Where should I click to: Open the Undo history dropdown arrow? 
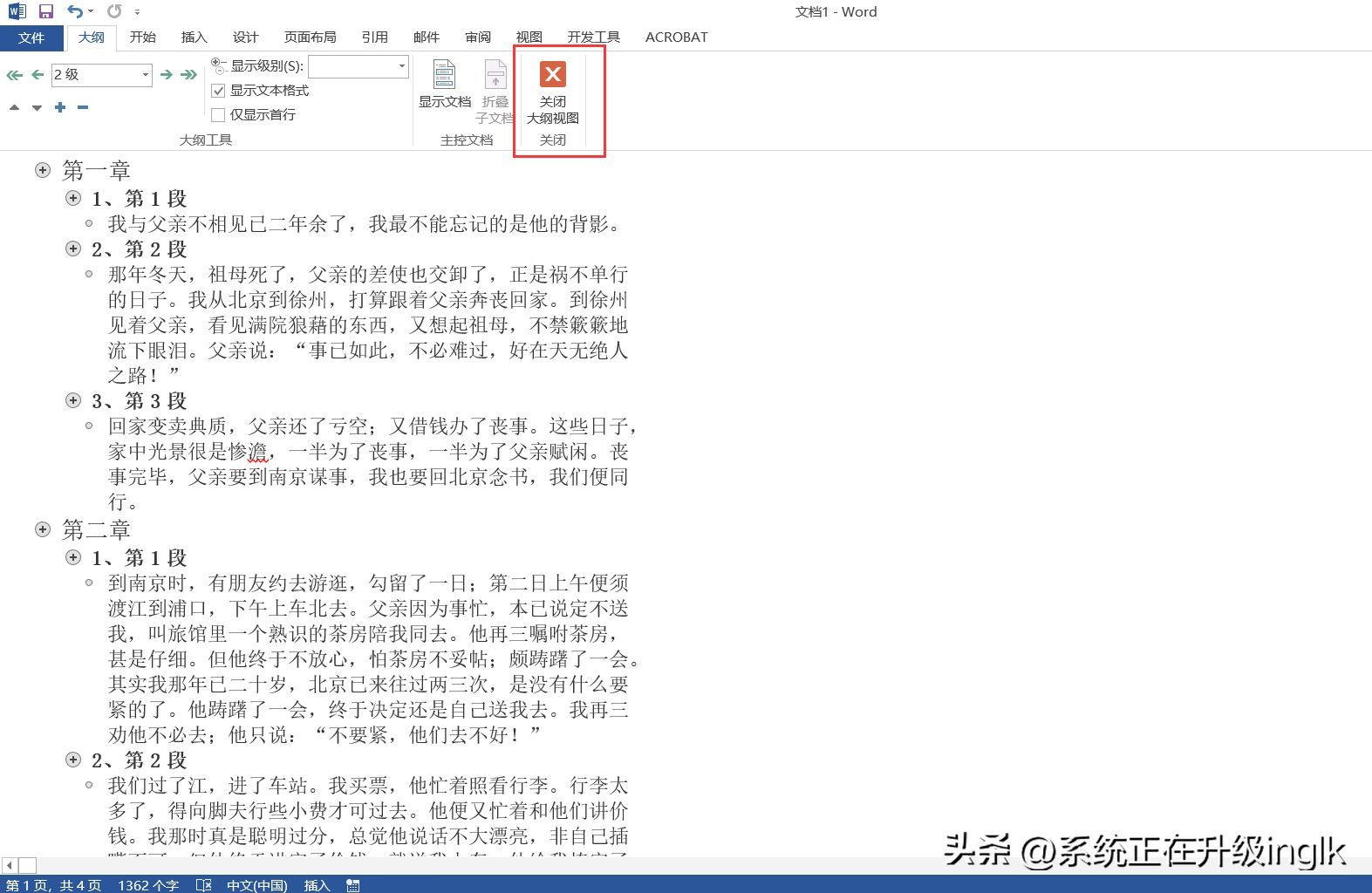92,12
